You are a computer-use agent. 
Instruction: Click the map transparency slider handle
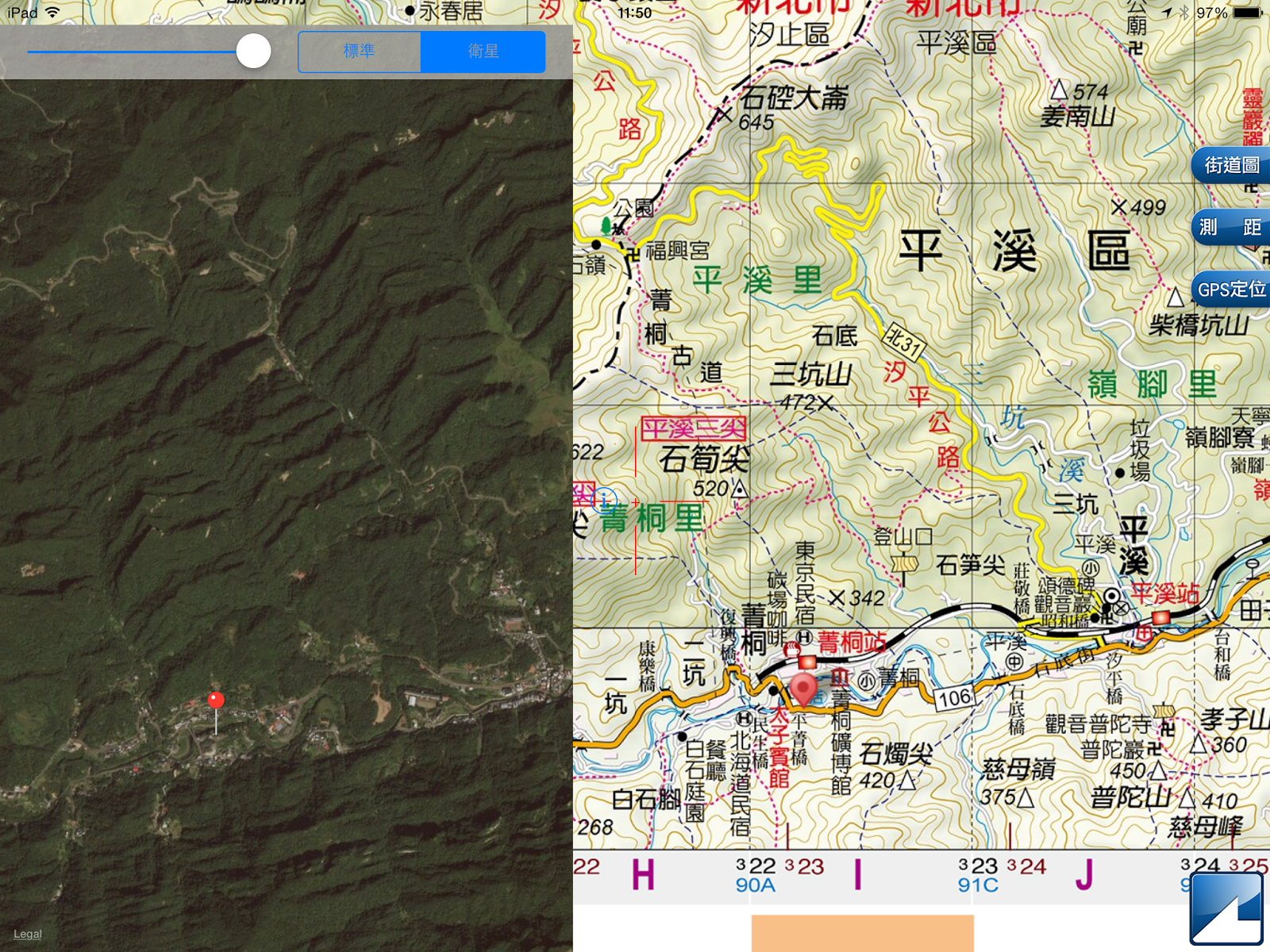[x=253, y=52]
